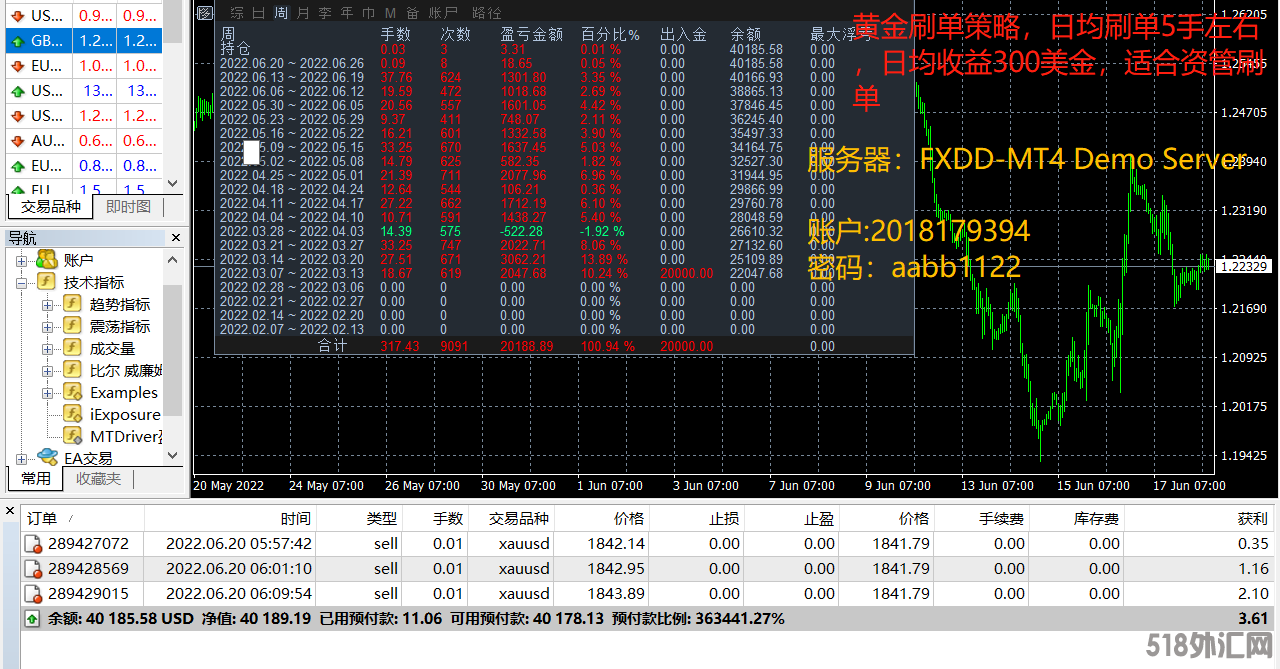Expand the 趋势指标 node

click(47, 305)
